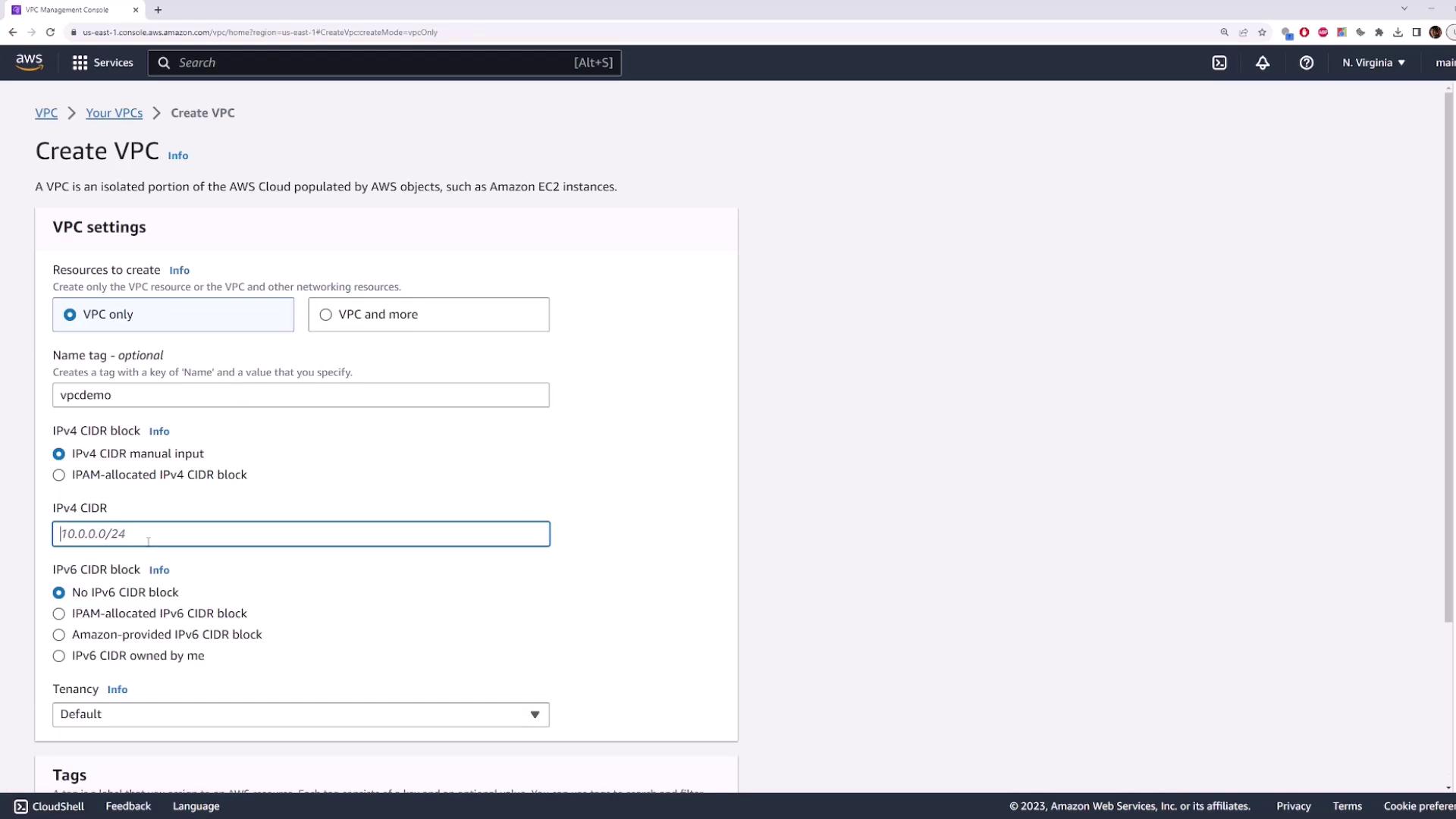Open the Info link next to Create VPC
This screenshot has width=1456, height=819.
click(177, 155)
